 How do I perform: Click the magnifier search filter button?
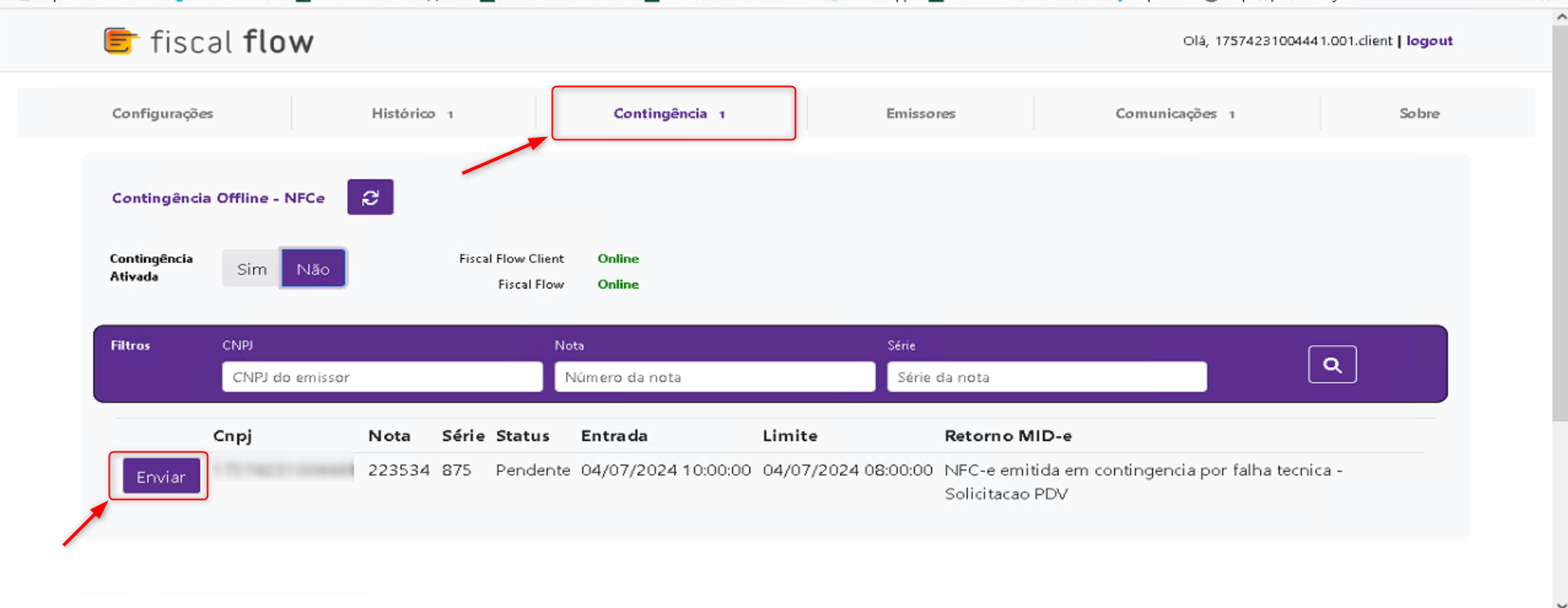pyautogui.click(x=1332, y=365)
